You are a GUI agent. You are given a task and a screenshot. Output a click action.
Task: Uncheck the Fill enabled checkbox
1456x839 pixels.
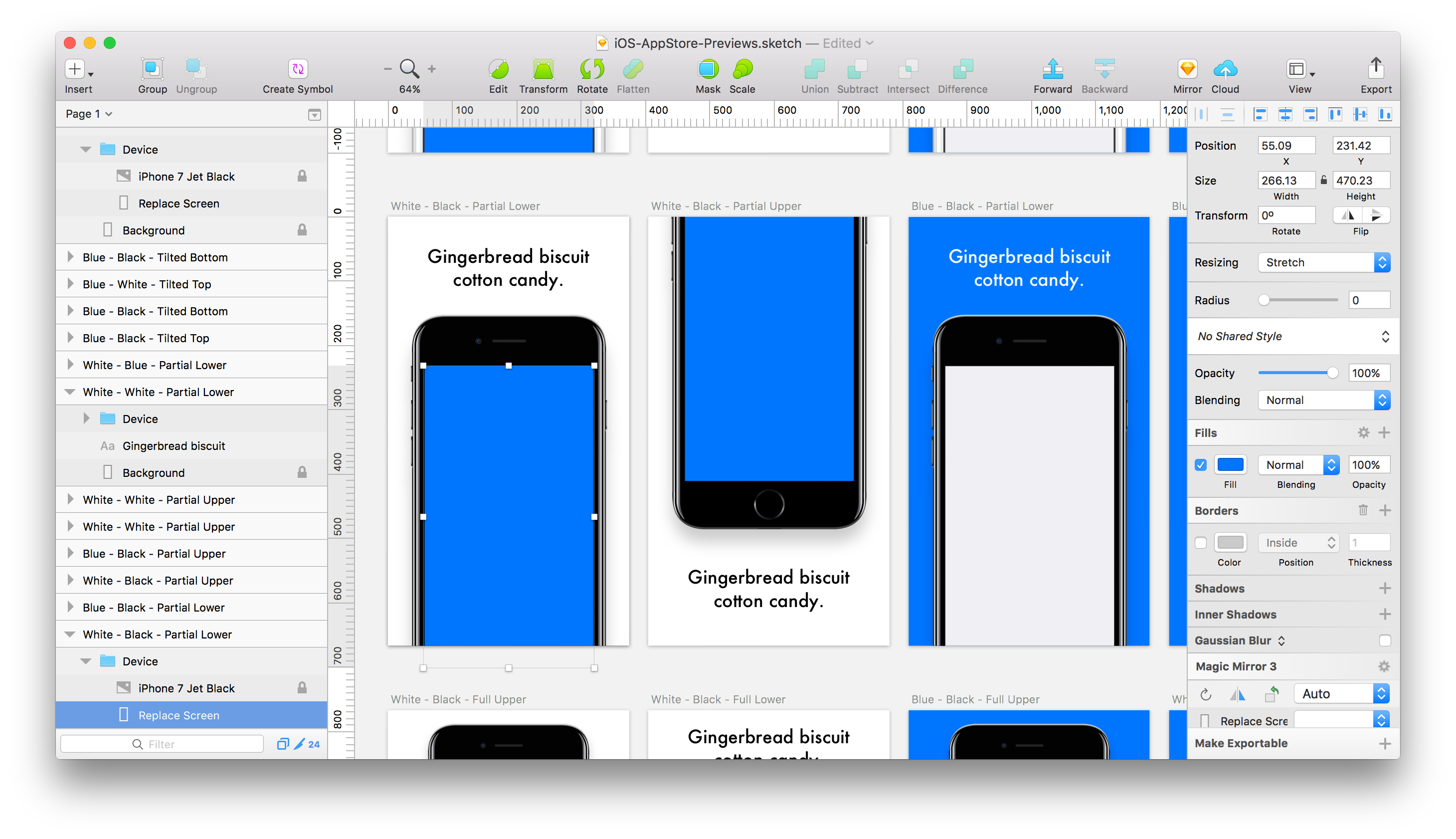coord(1200,464)
